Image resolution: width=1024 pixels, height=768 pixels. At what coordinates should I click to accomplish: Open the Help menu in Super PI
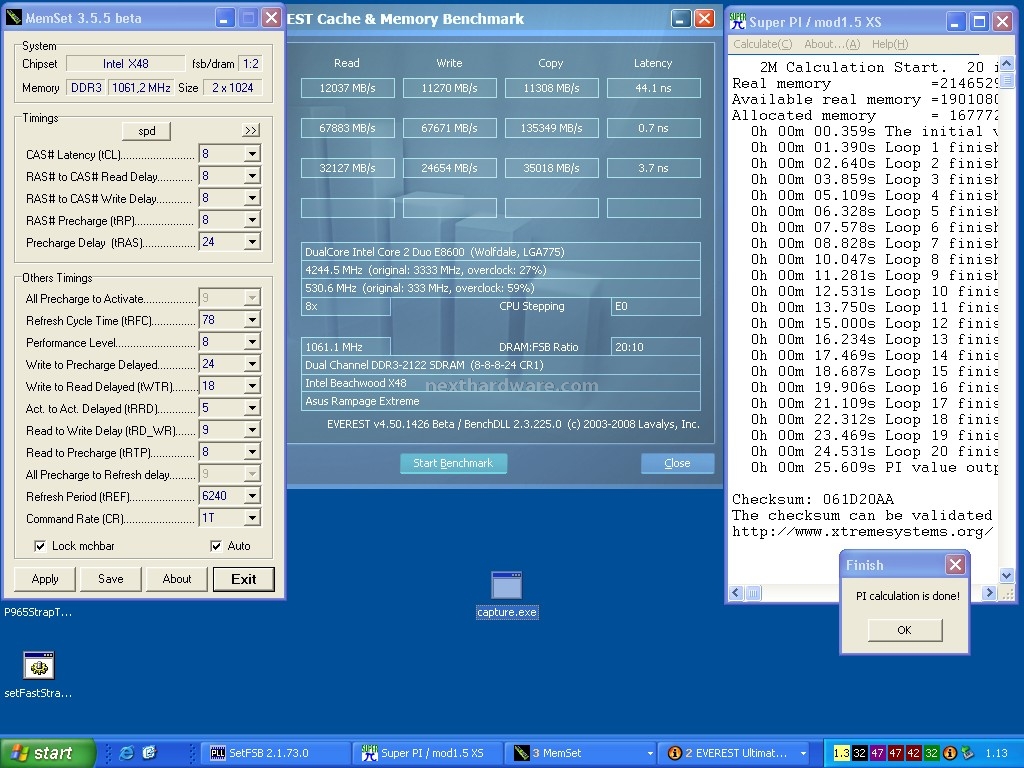[890, 44]
